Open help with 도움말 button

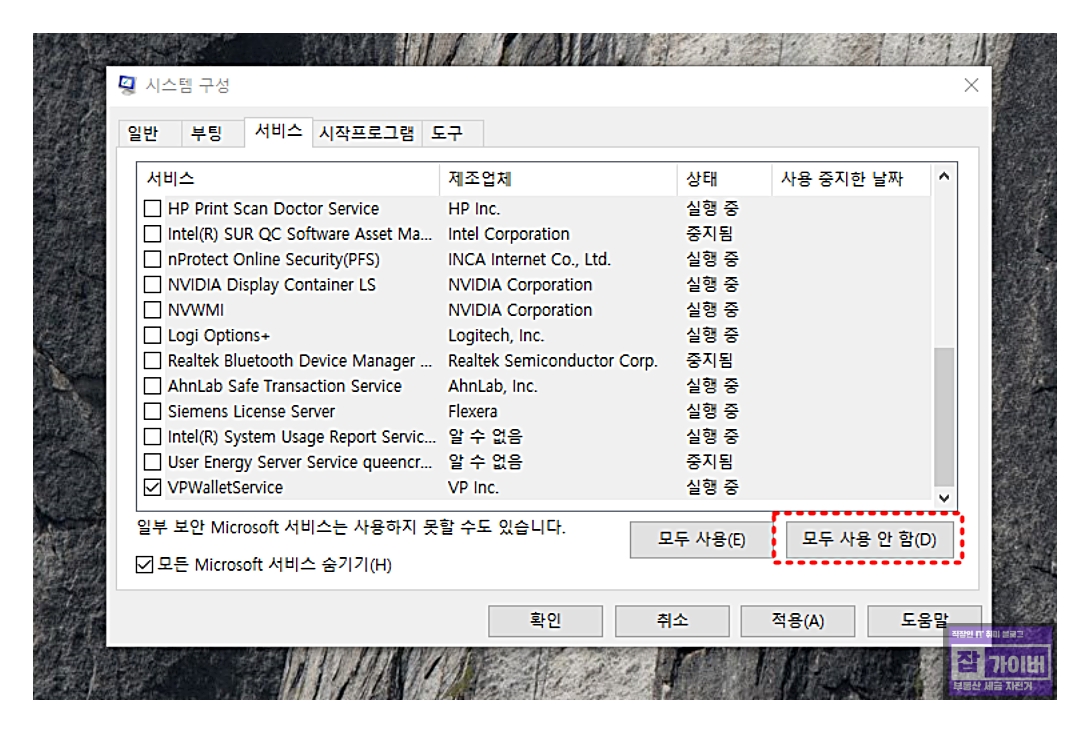pyautogui.click(x=925, y=620)
